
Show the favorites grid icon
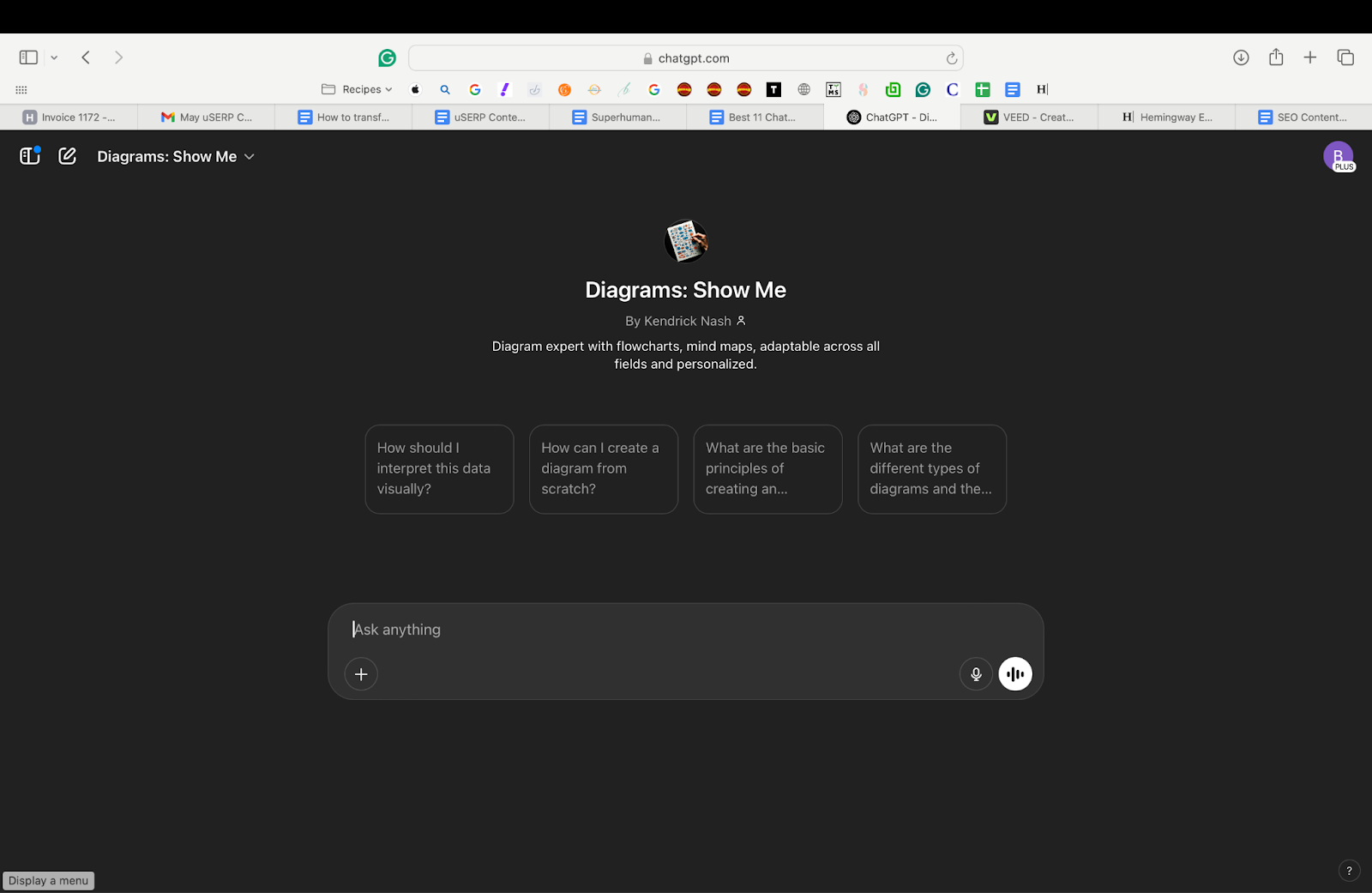21,89
